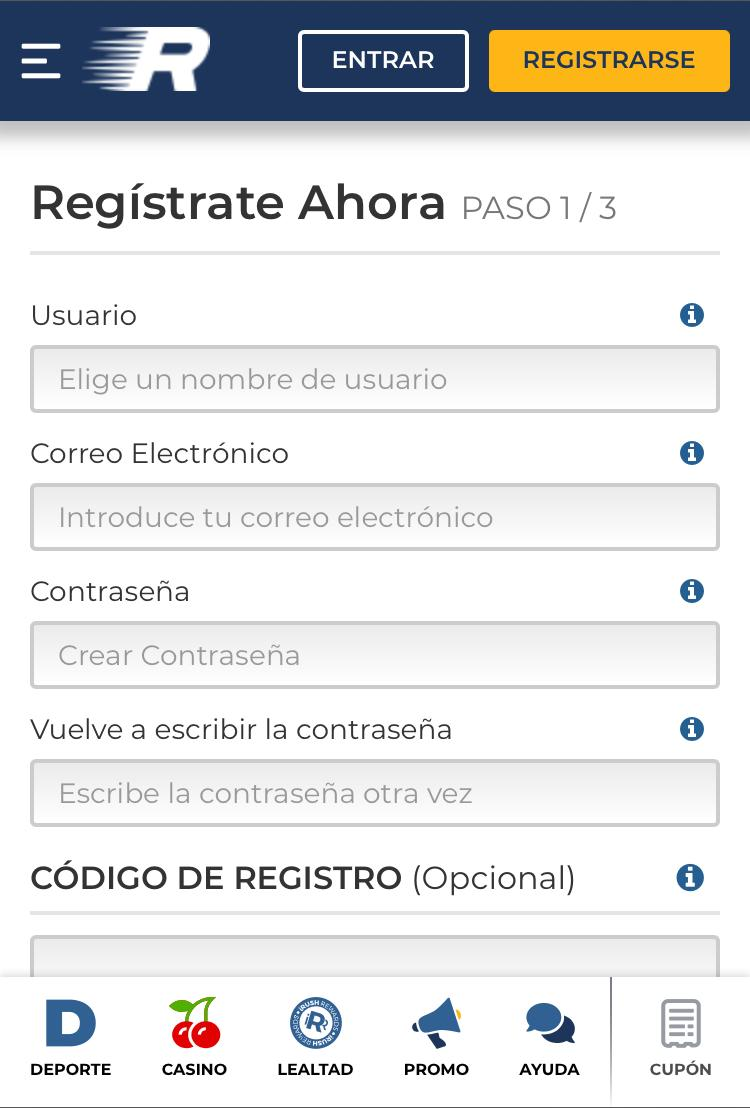The height and width of the screenshot is (1108, 750).
Task: Select the Crear Contraseña input
Action: [x=375, y=655]
